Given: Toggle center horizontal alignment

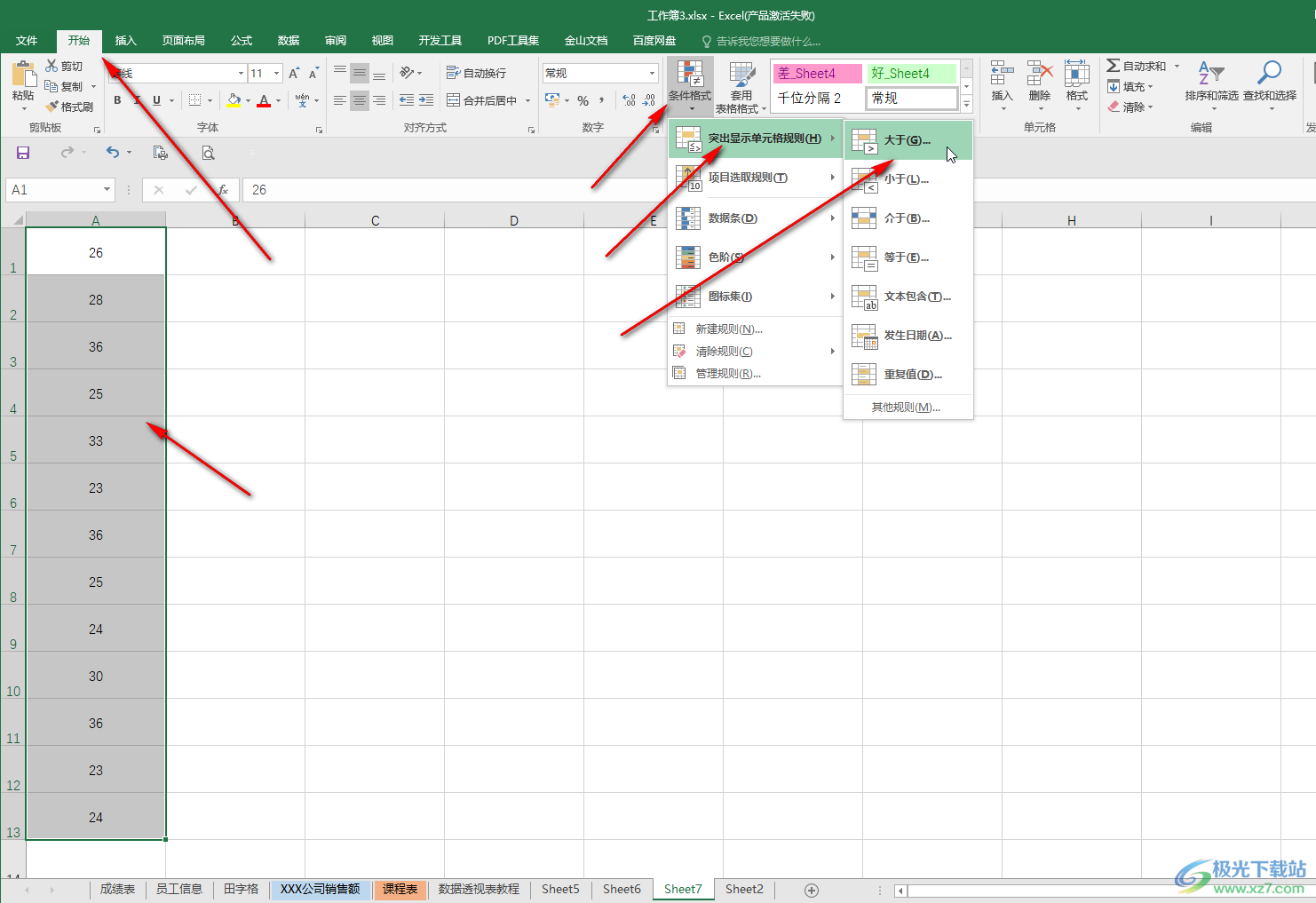Looking at the screenshot, I should (x=360, y=100).
